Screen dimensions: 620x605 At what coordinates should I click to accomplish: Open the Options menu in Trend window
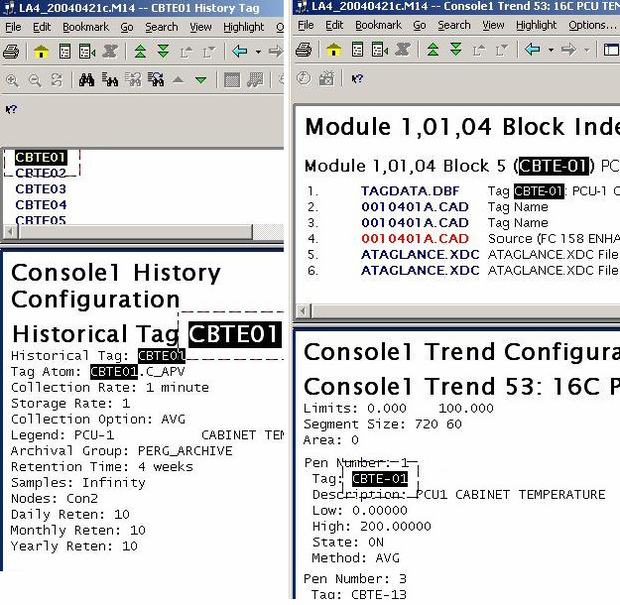(587, 25)
